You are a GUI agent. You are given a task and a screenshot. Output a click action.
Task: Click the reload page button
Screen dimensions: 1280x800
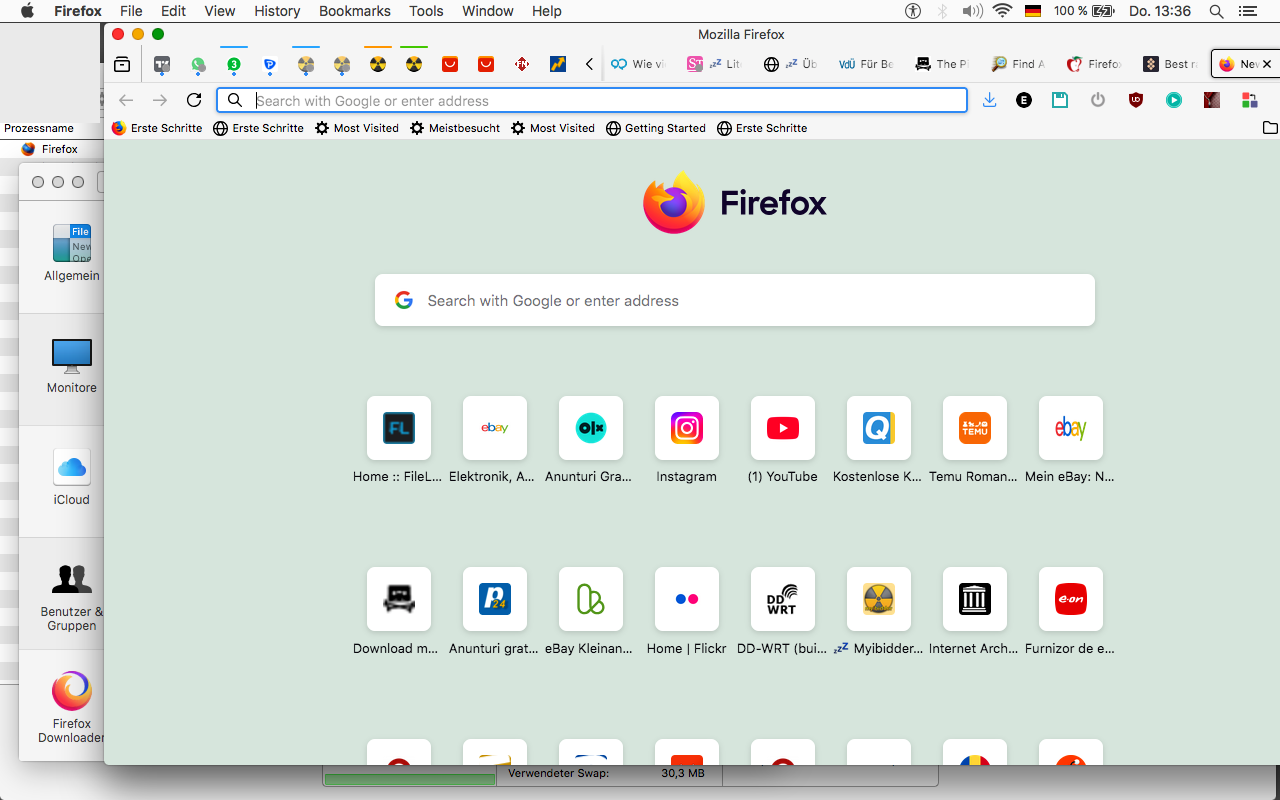(x=194, y=100)
